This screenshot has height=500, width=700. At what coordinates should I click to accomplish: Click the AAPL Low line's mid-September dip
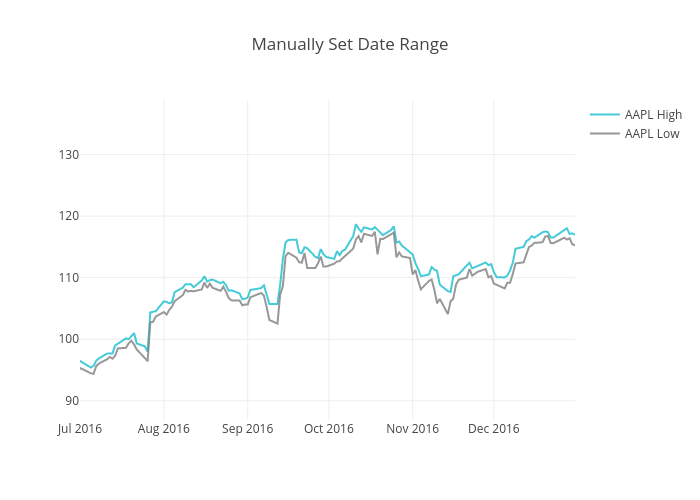tap(277, 324)
